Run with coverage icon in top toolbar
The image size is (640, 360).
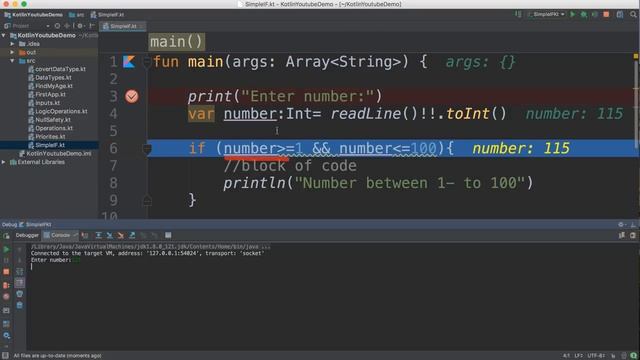pos(595,14)
